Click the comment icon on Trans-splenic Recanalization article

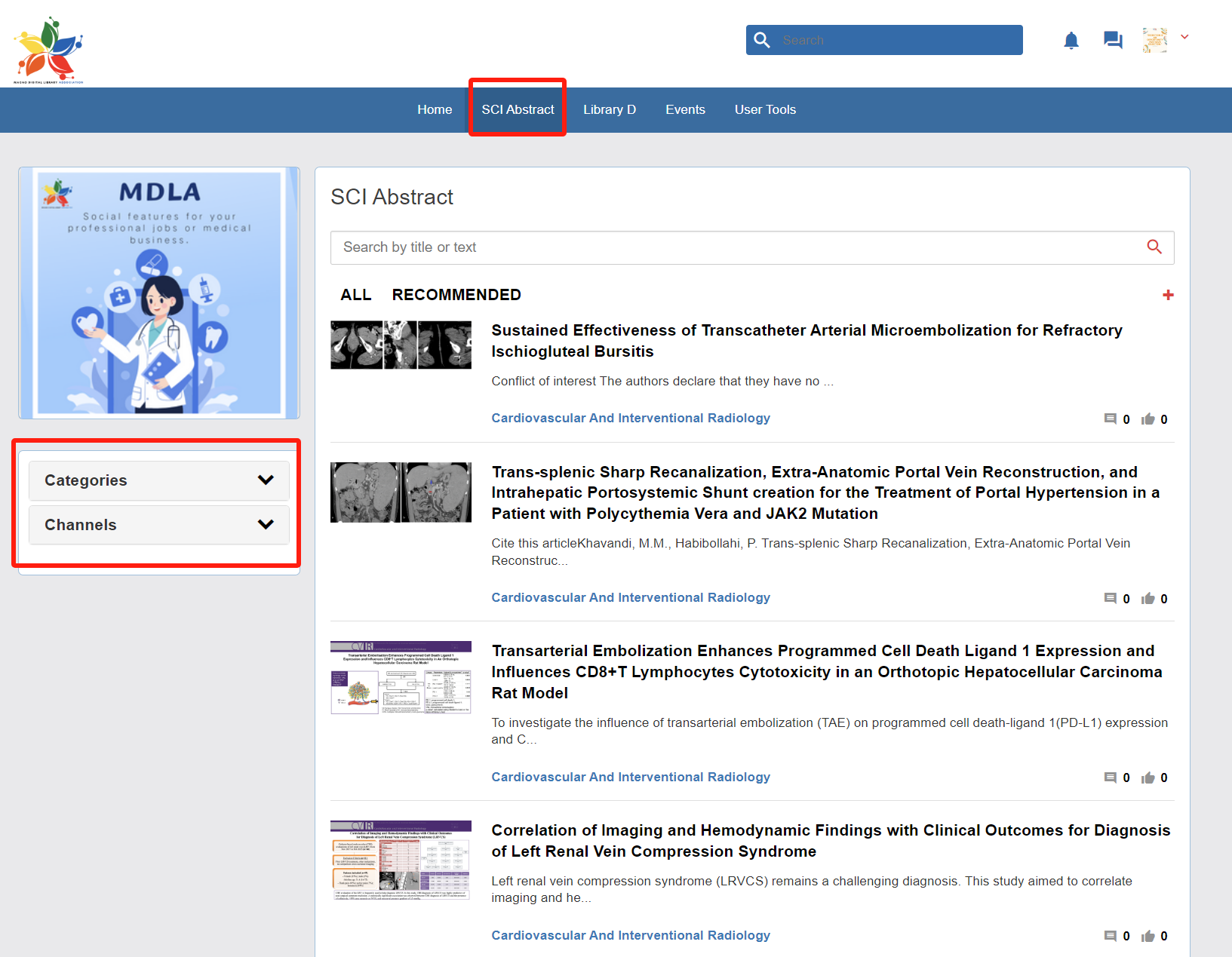[x=1110, y=599]
